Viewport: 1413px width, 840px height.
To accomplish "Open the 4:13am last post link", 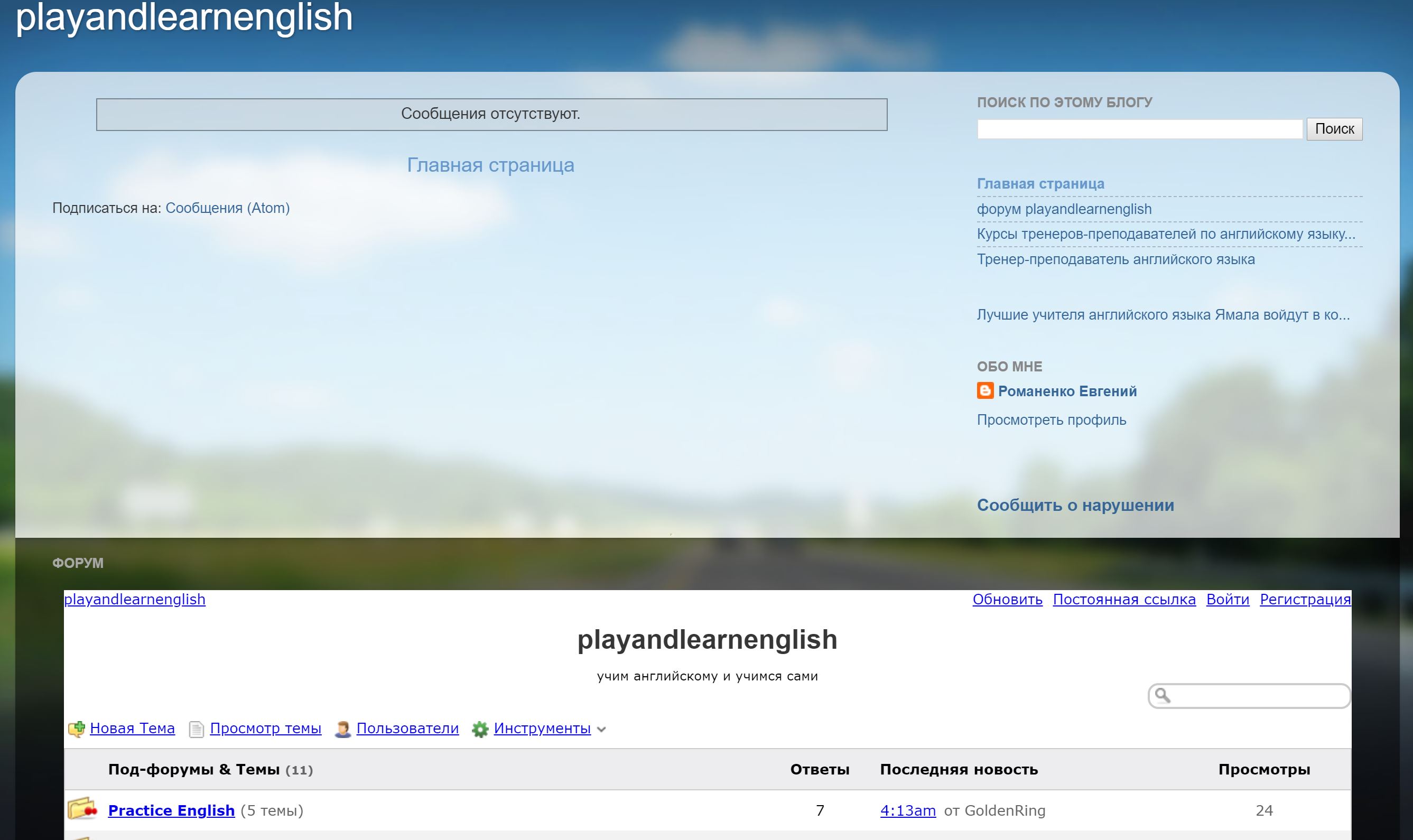I will (x=907, y=810).
